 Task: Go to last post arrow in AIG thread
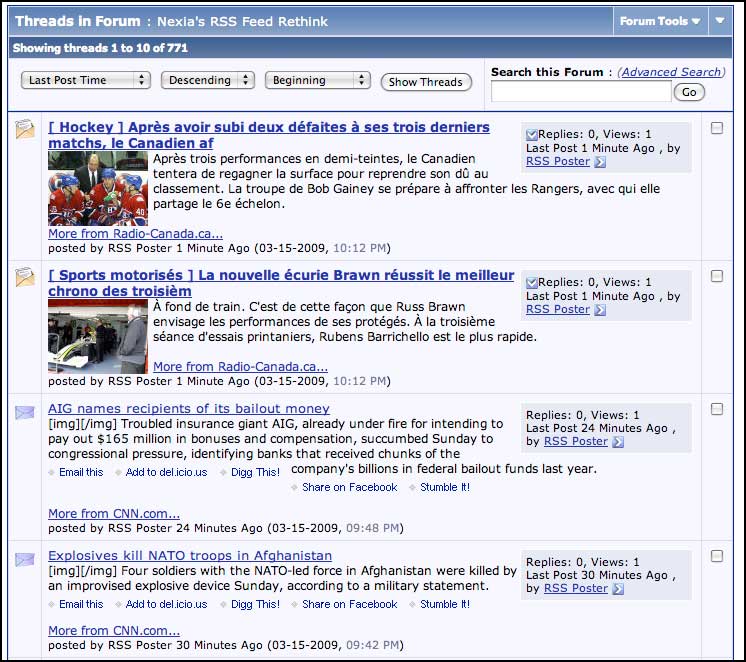(618, 442)
